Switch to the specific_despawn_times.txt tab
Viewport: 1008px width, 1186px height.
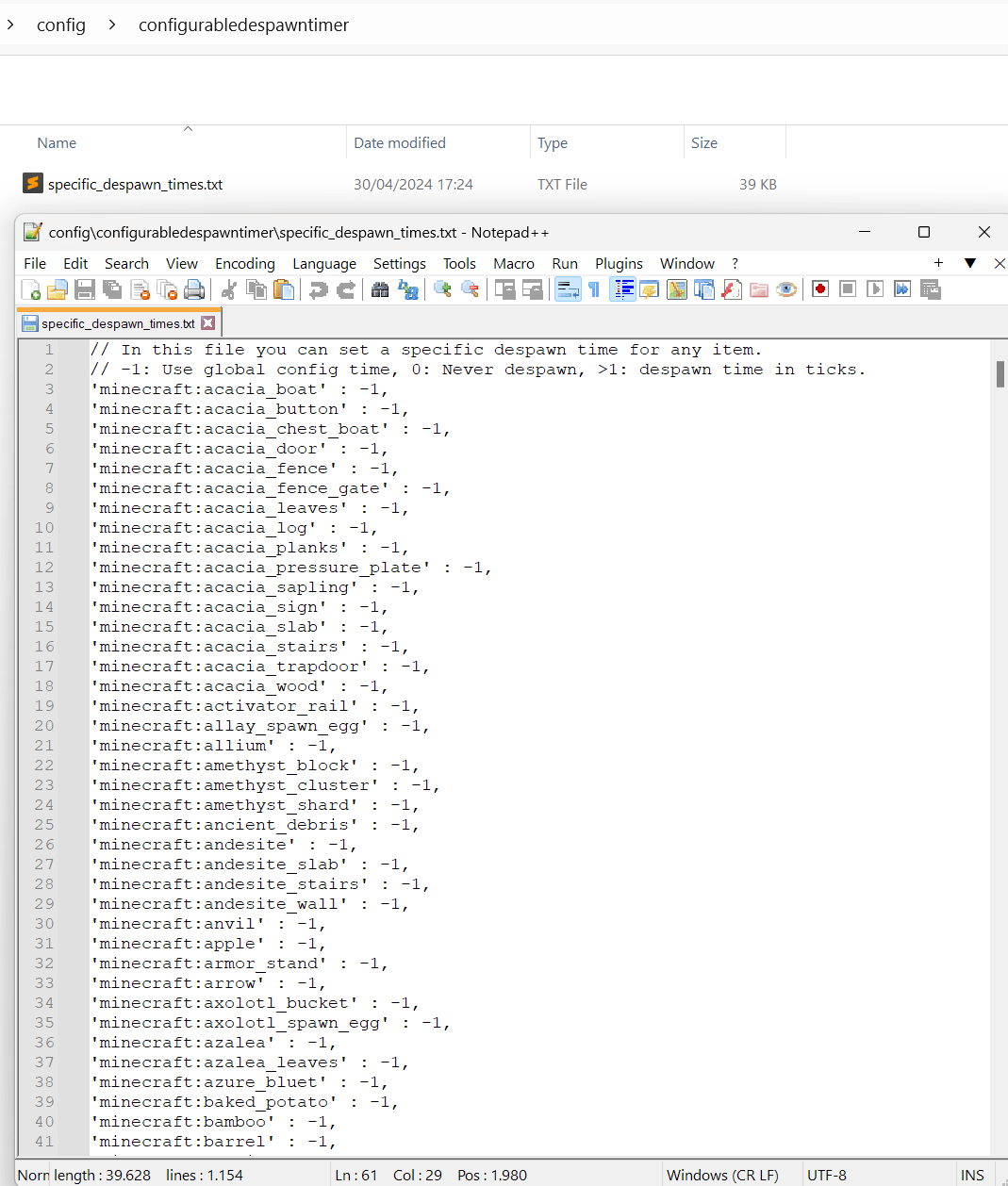pos(118,323)
